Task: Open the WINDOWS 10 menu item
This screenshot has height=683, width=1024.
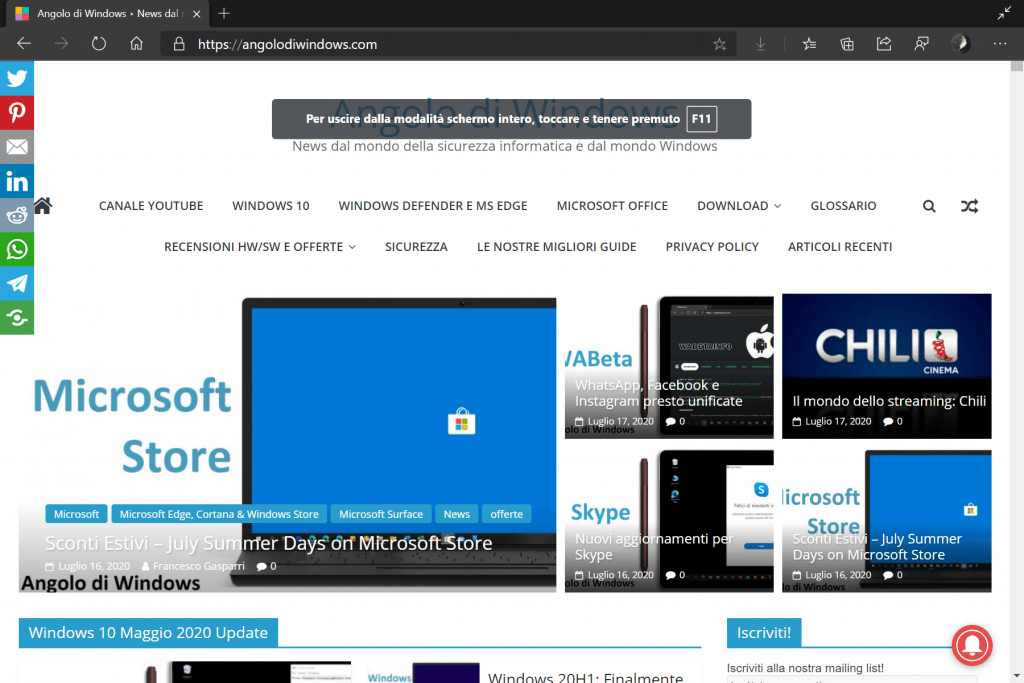Action: pos(271,206)
